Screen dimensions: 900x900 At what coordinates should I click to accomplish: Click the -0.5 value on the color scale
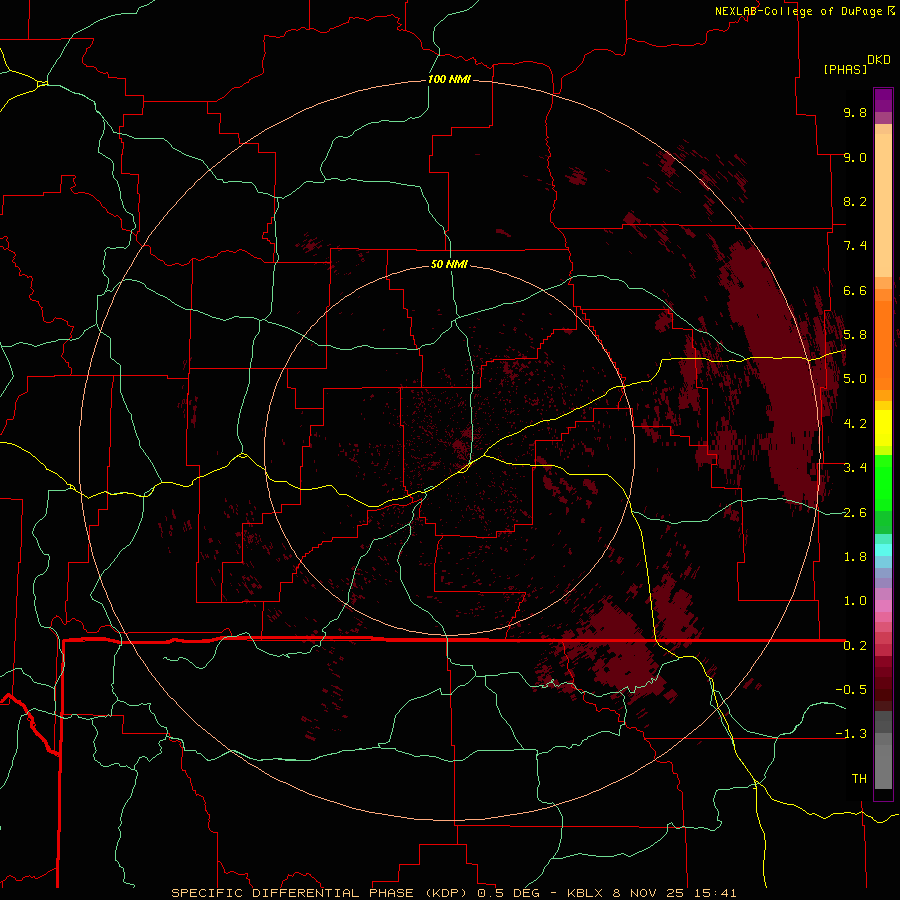coord(851,690)
